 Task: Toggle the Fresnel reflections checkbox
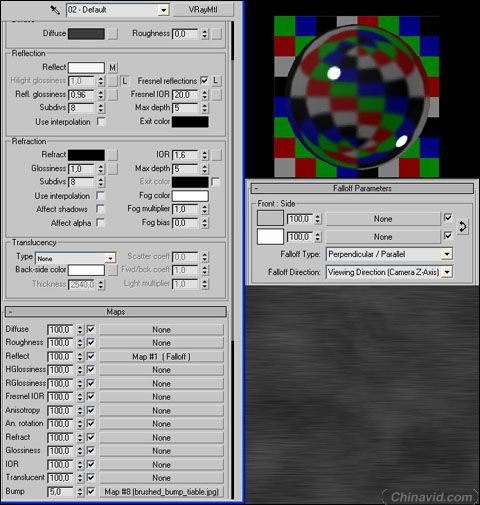coord(204,81)
